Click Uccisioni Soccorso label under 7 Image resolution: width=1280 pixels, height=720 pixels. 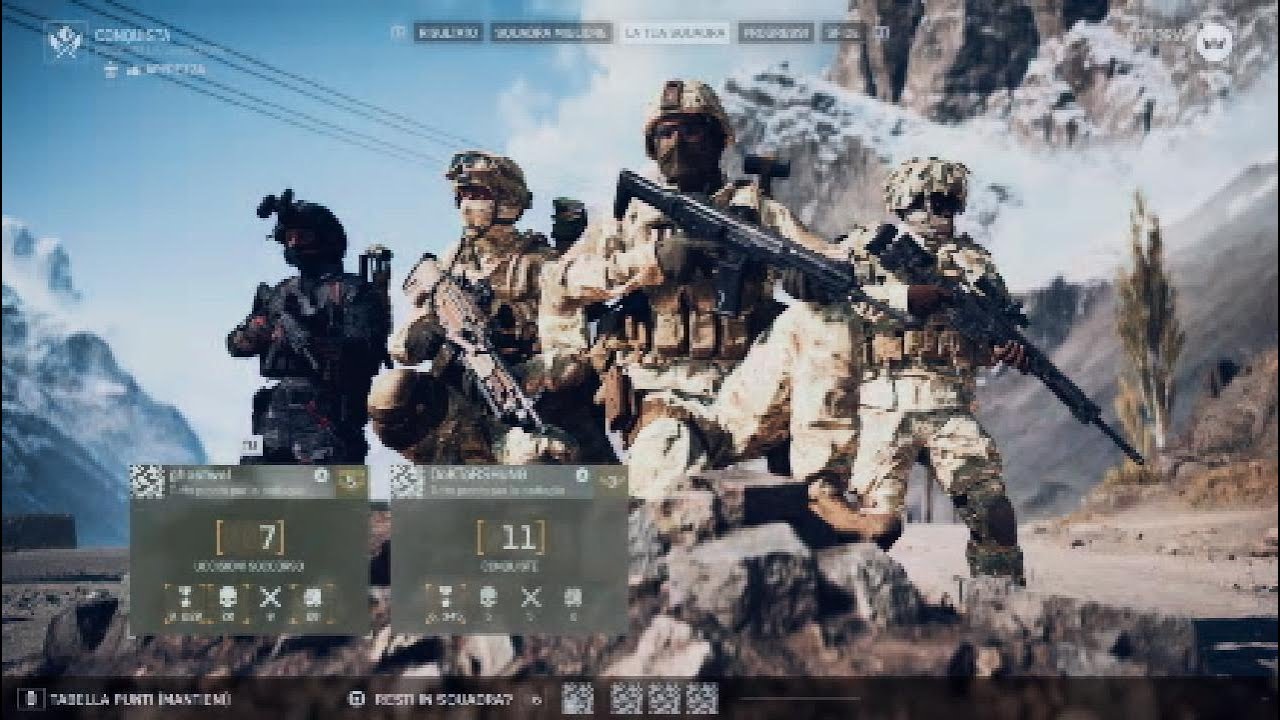click(x=250, y=567)
